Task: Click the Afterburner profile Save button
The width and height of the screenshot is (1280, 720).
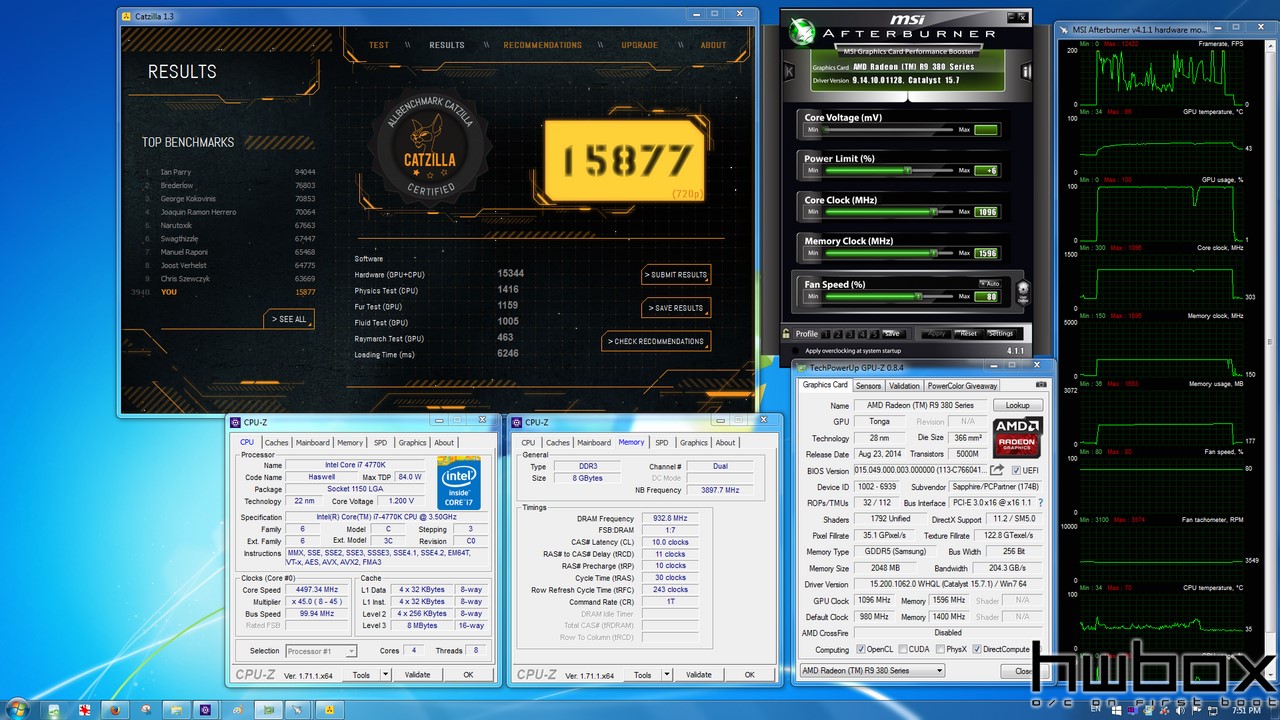Action: coord(892,334)
